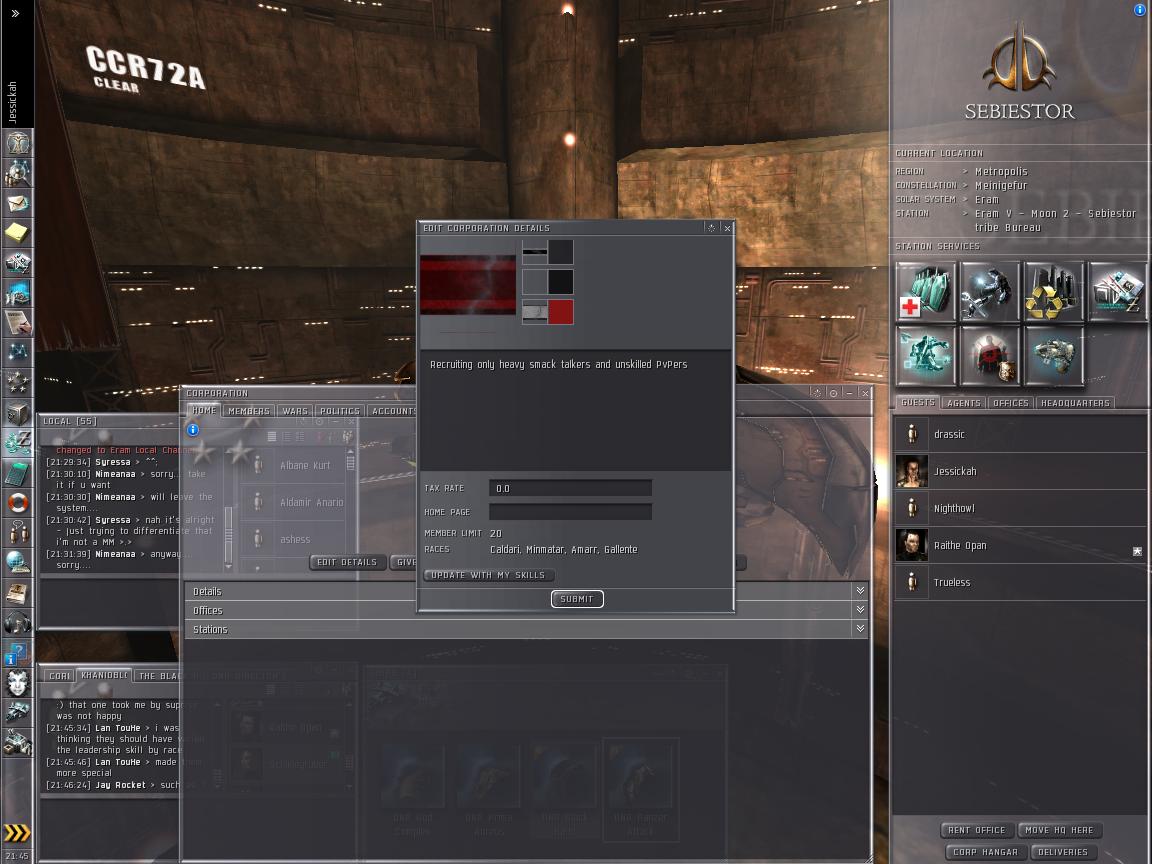
Task: Click the yellow chevrons undock icon
Action: click(x=17, y=832)
